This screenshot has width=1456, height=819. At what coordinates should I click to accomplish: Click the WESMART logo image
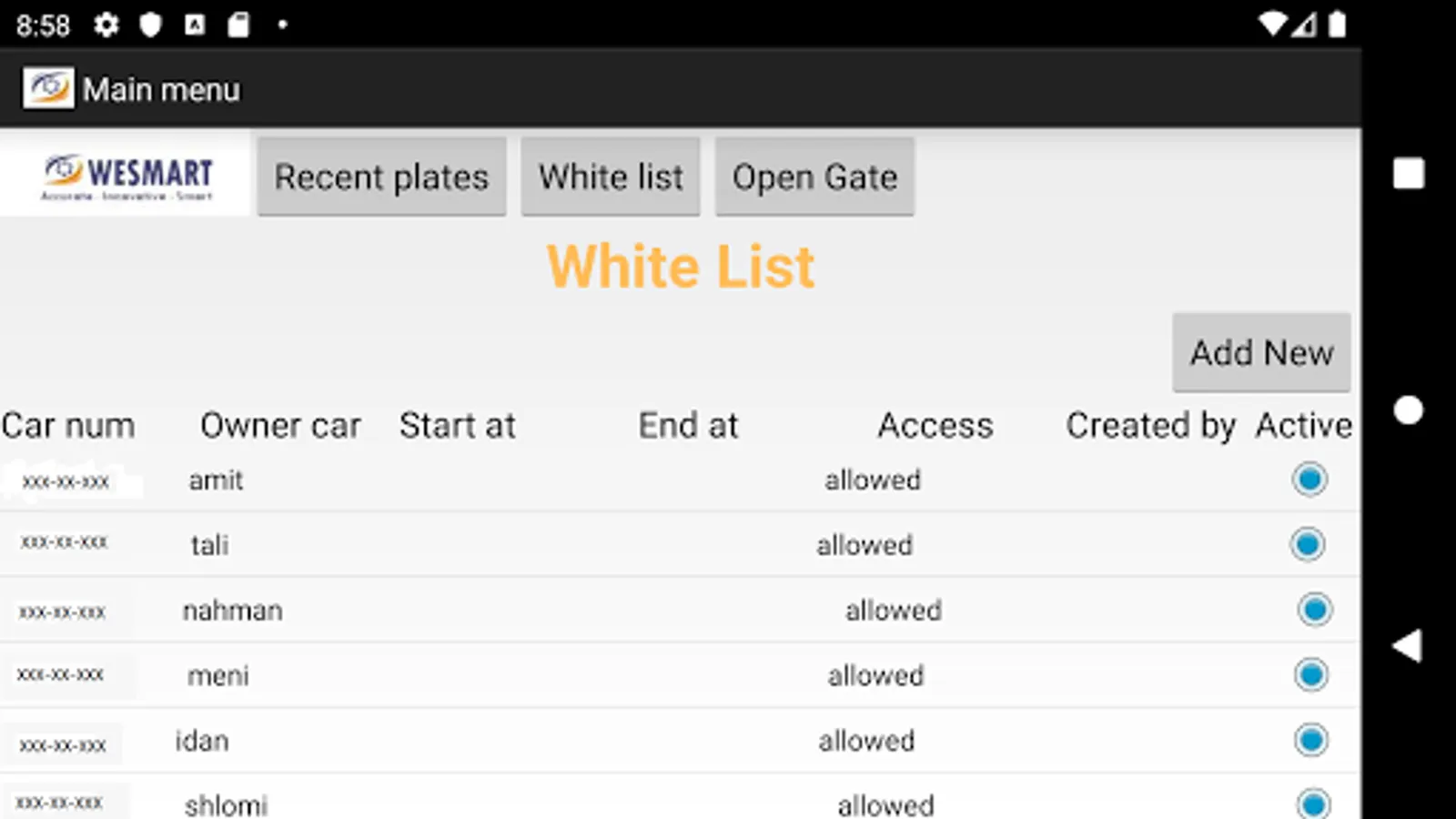[x=126, y=175]
